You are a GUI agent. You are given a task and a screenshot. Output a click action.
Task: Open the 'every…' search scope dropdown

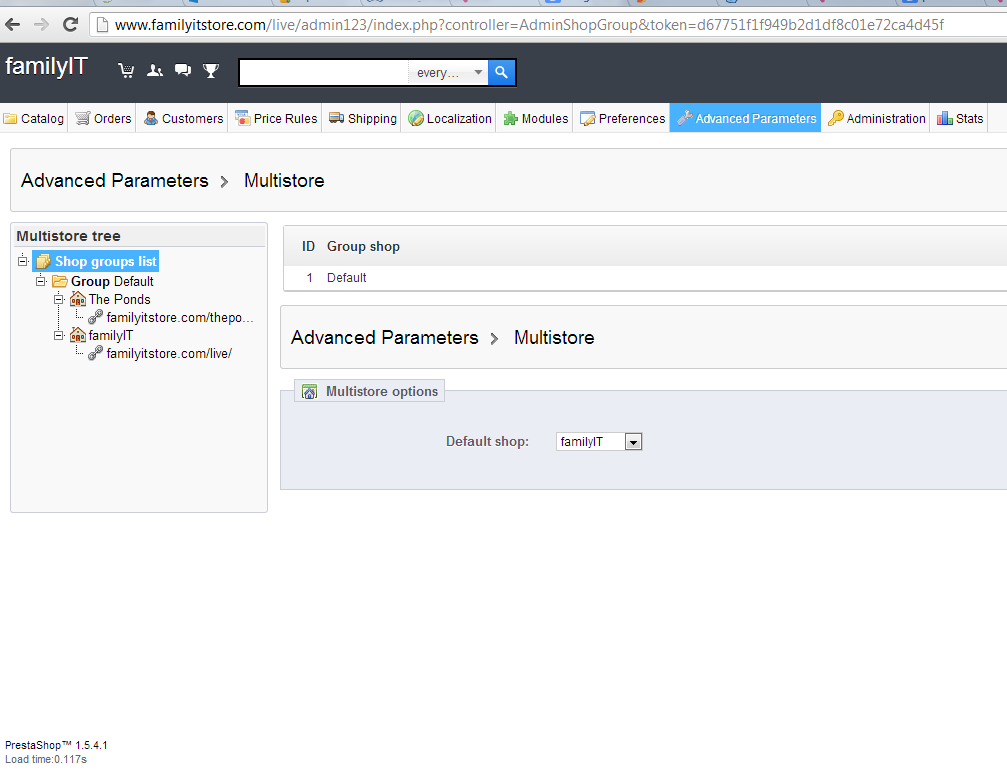coord(448,73)
